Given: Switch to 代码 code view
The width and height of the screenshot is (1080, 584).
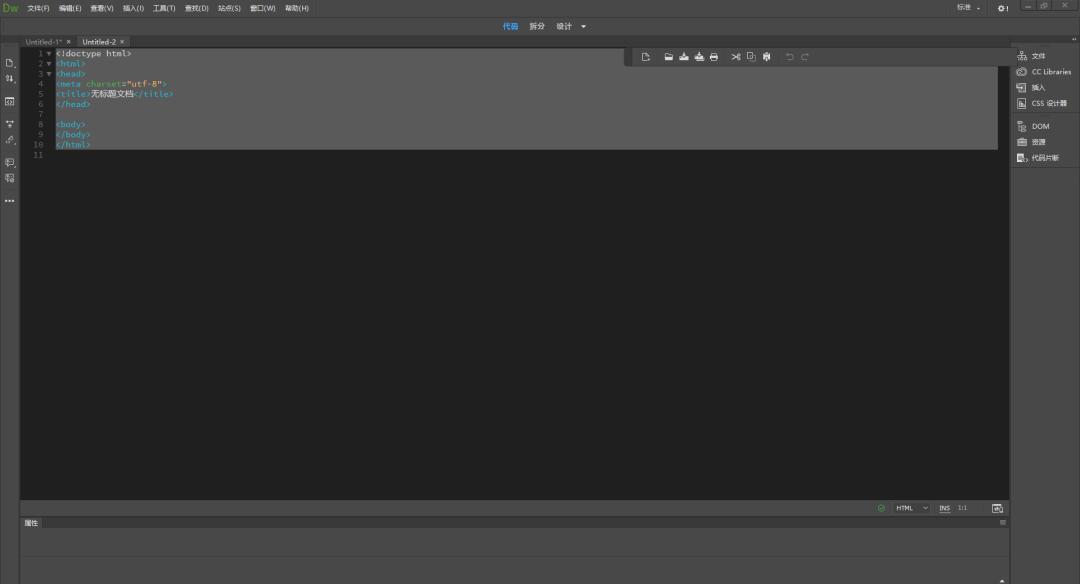Looking at the screenshot, I should 510,27.
